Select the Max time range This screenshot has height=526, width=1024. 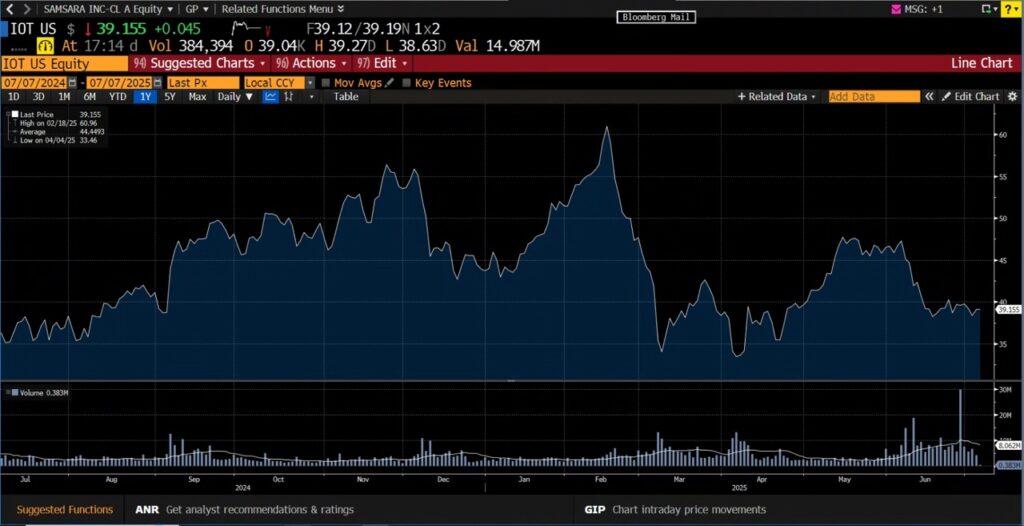[x=197, y=97]
